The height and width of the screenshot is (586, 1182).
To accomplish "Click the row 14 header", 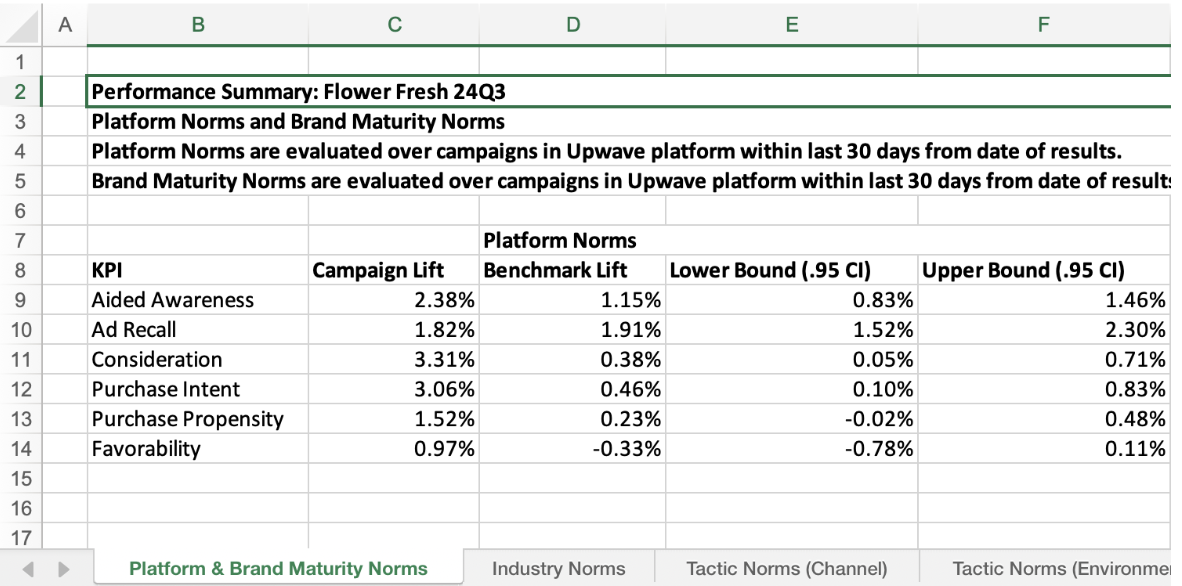I will click(x=21, y=449).
